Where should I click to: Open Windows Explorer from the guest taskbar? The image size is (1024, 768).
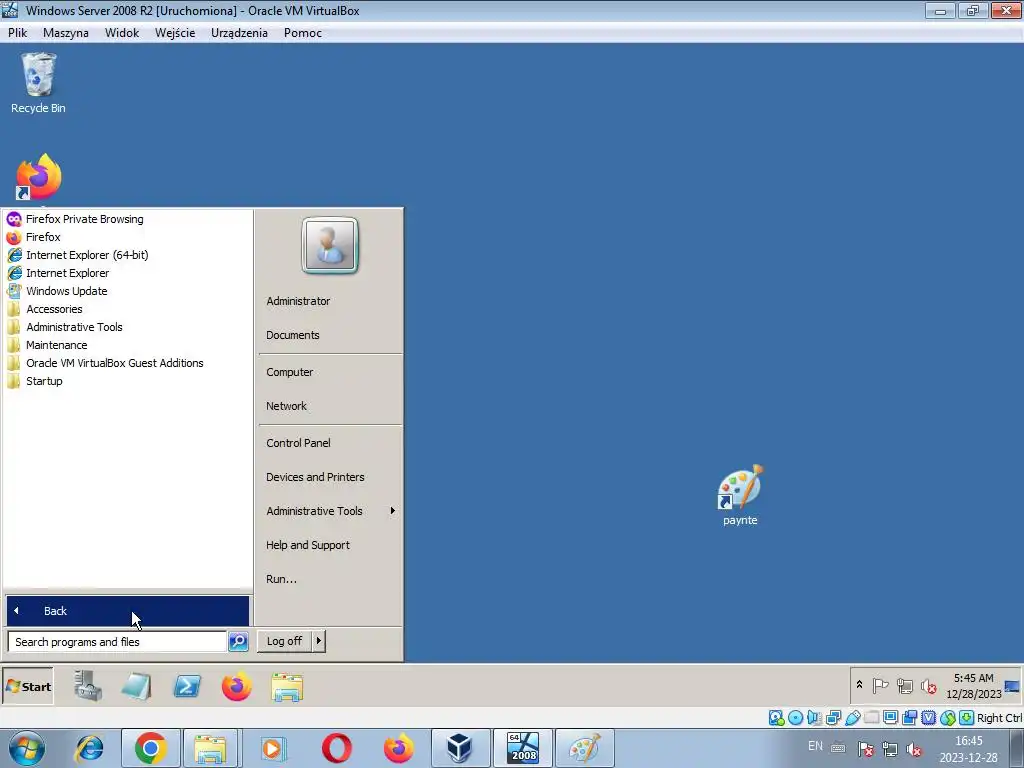(x=287, y=687)
